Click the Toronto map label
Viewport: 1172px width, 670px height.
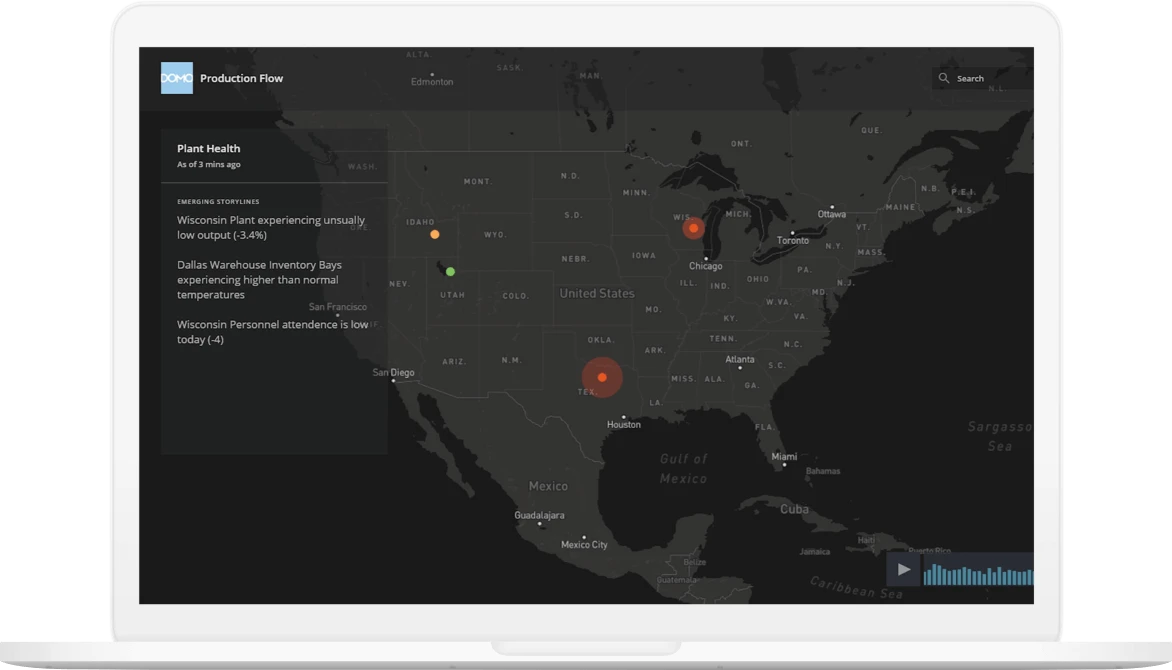pyautogui.click(x=791, y=240)
